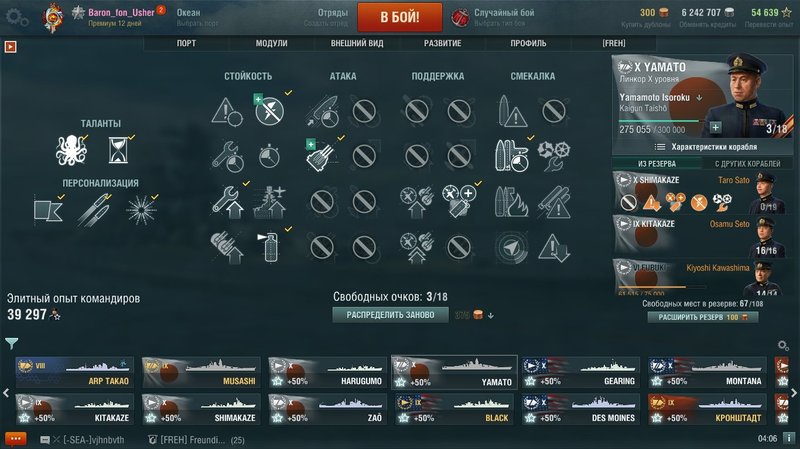The width and height of the screenshot is (800, 449).
Task: Open Случайный бой battle type selector
Action: click(494, 17)
